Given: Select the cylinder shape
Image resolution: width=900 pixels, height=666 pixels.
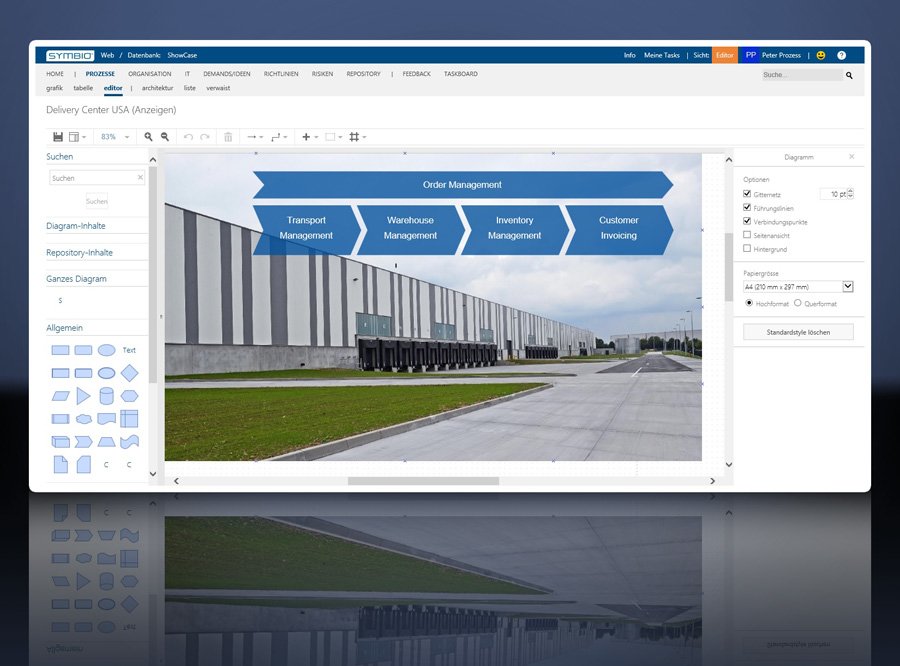Looking at the screenshot, I should [106, 396].
